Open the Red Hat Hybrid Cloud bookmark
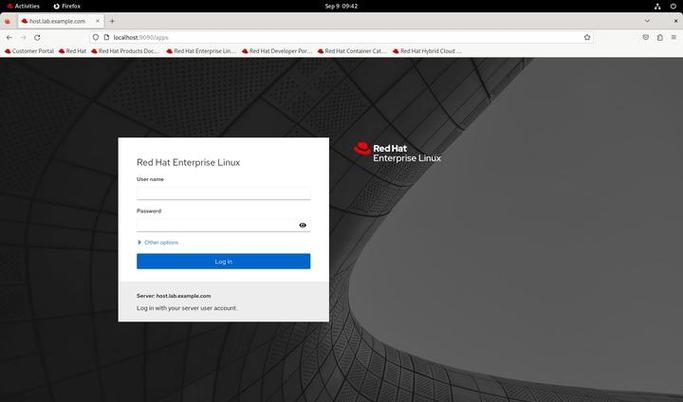The width and height of the screenshot is (683, 402). (427, 51)
